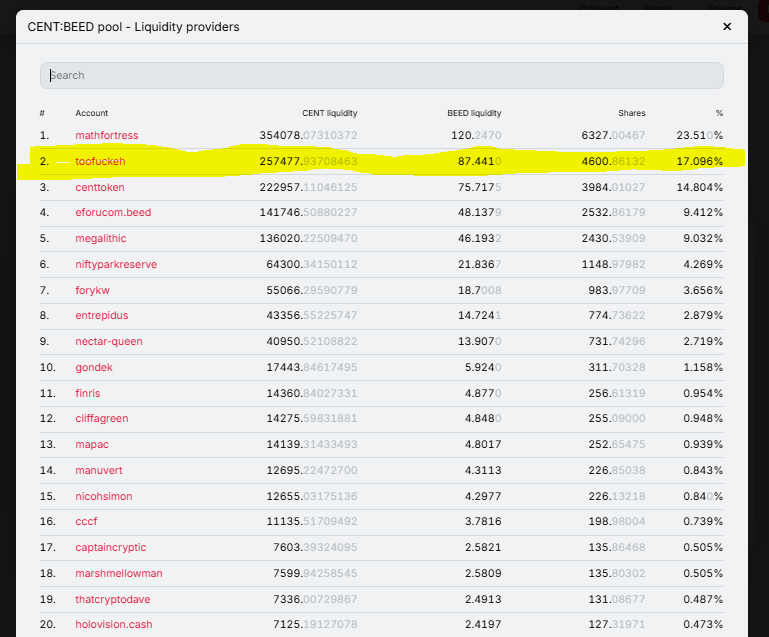Open the holovision.cash account link

click(x=114, y=625)
